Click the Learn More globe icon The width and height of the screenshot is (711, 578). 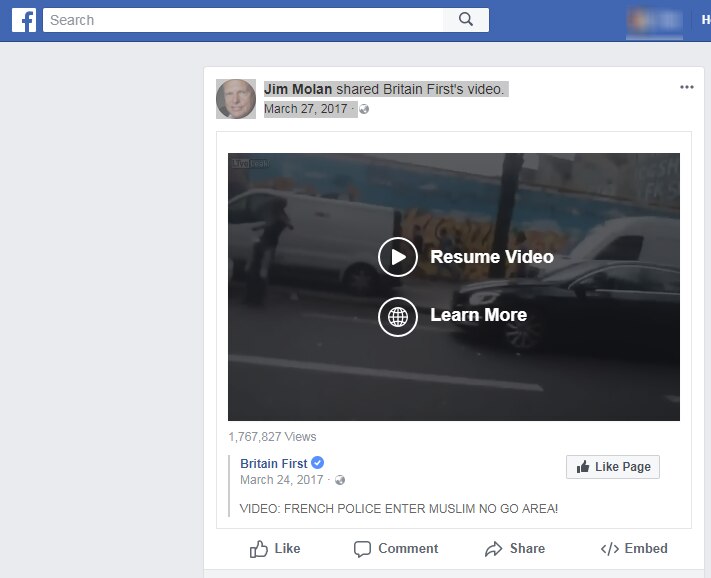tap(398, 317)
